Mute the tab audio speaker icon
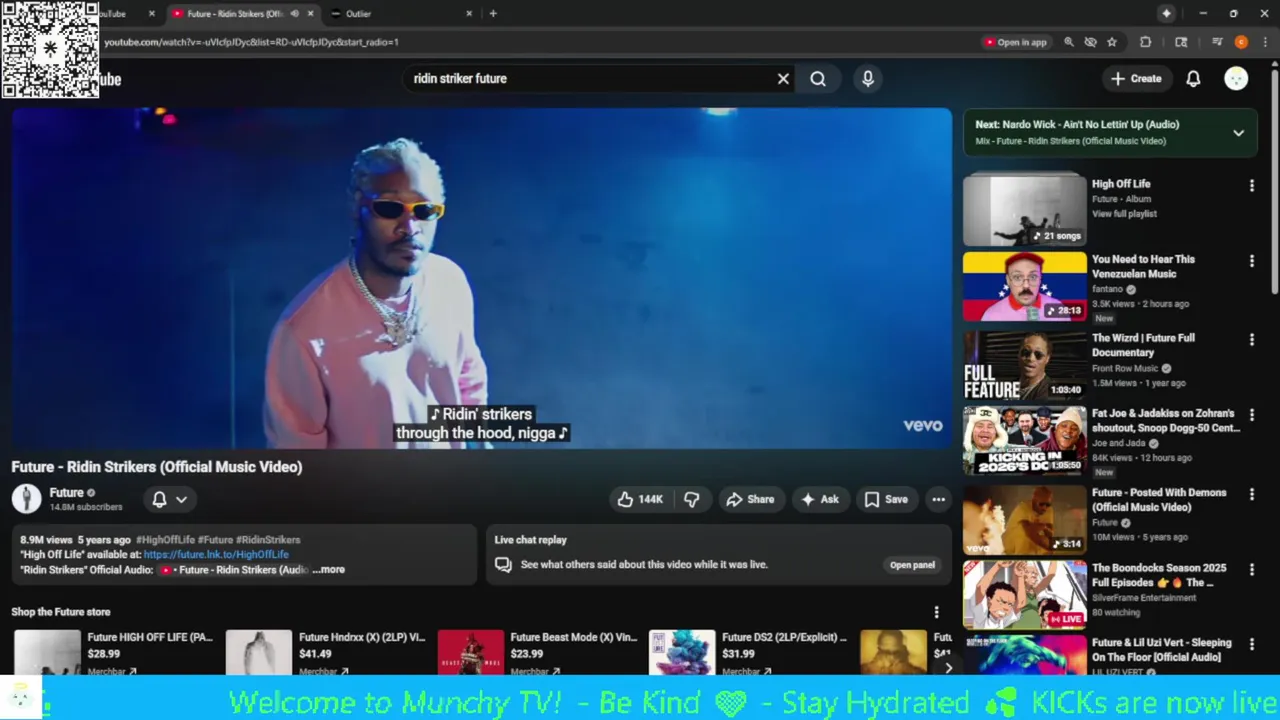The height and width of the screenshot is (720, 1280). (x=294, y=14)
